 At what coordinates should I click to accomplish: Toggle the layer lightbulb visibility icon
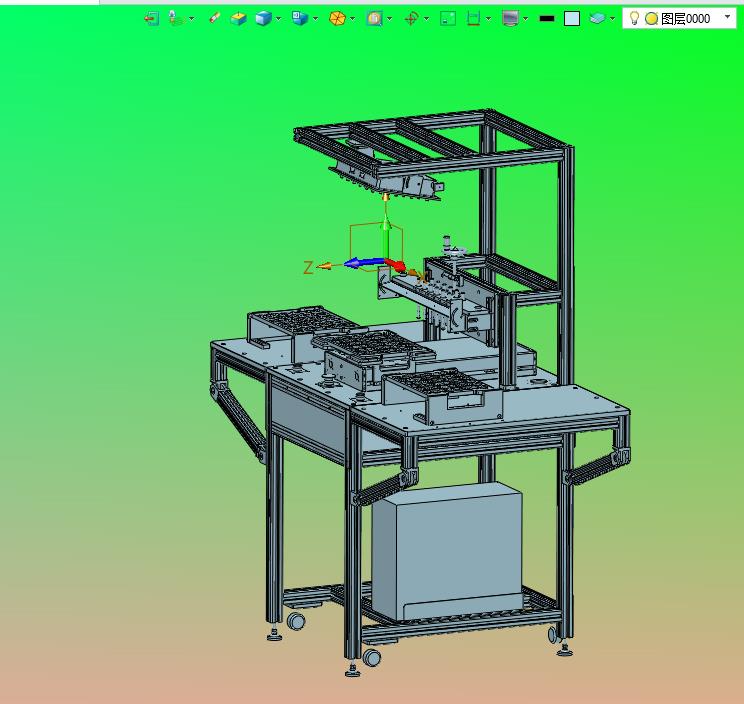(634, 18)
